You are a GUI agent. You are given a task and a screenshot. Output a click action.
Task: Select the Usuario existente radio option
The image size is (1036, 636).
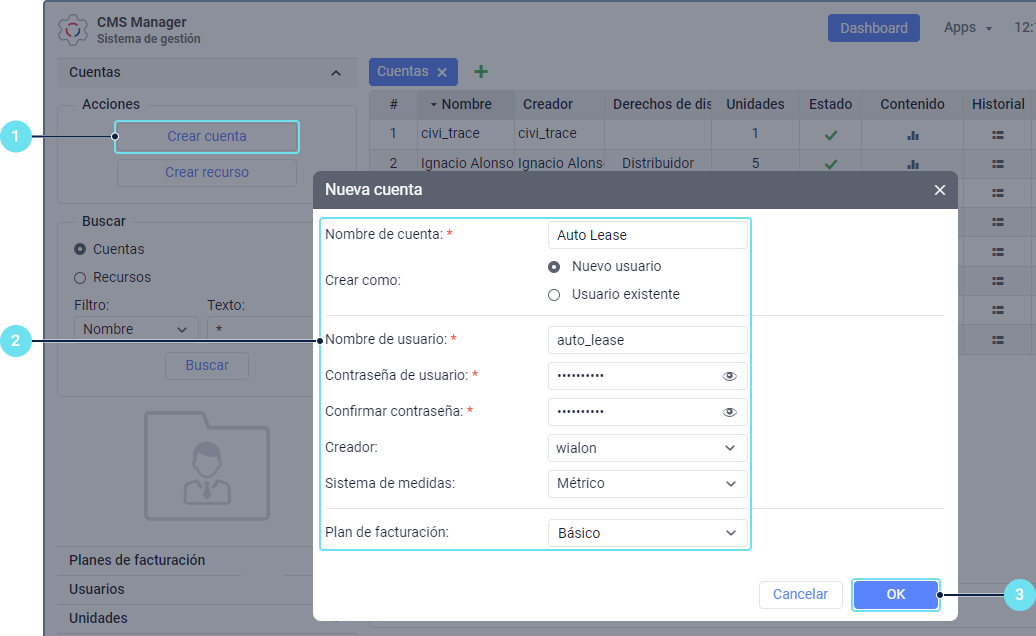(x=554, y=295)
